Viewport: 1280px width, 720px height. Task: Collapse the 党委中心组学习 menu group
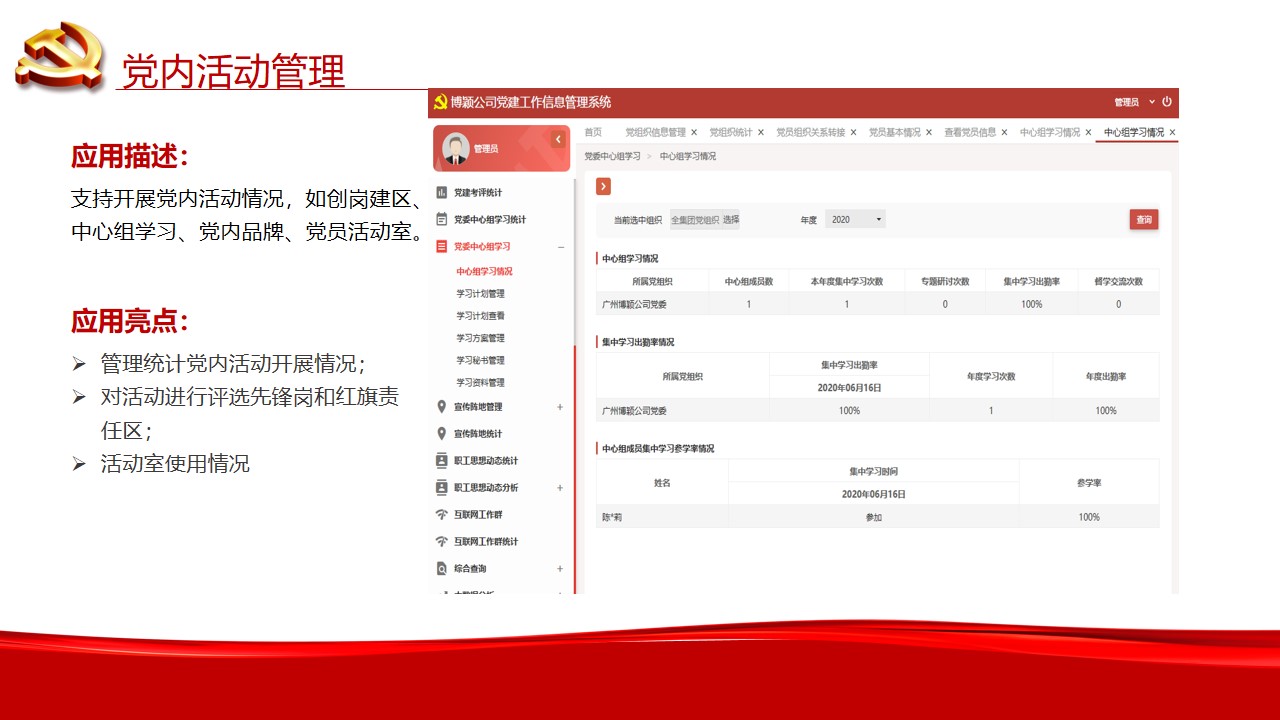[560, 247]
